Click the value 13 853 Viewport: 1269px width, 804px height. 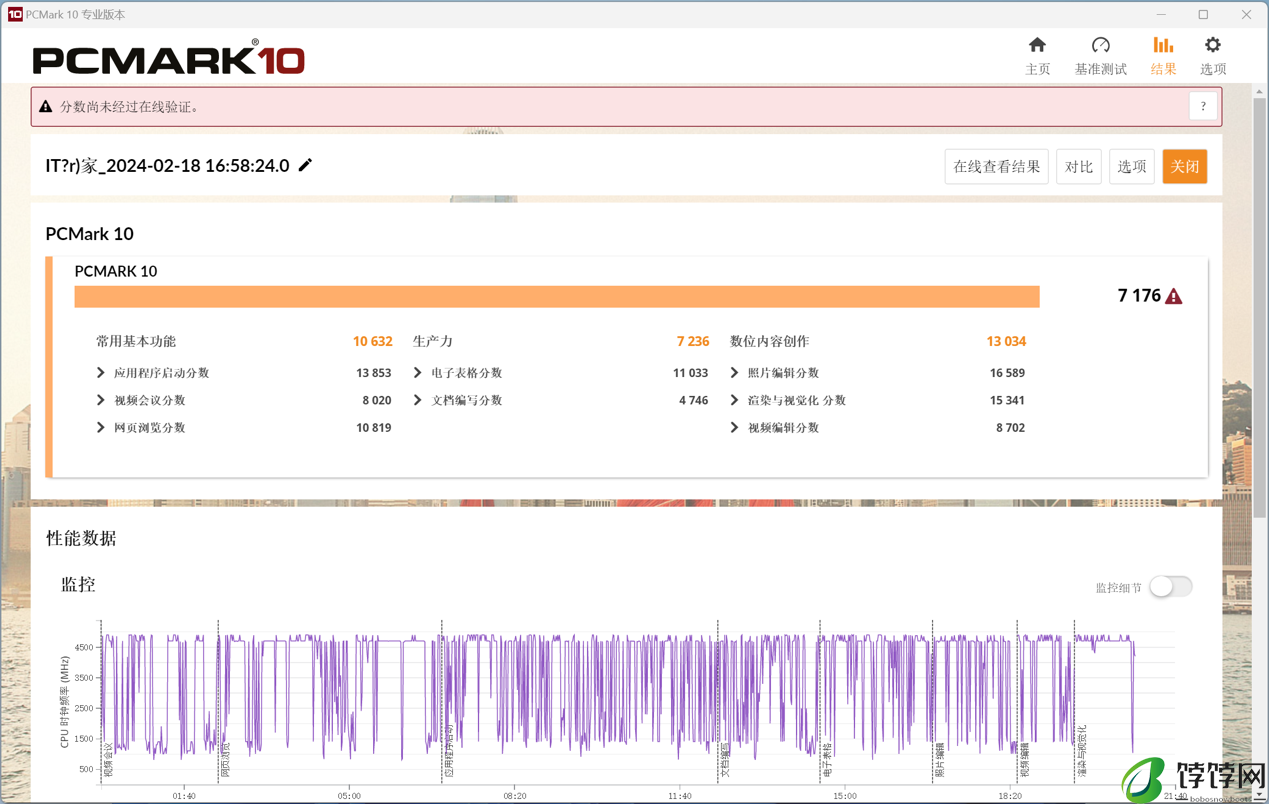(373, 373)
